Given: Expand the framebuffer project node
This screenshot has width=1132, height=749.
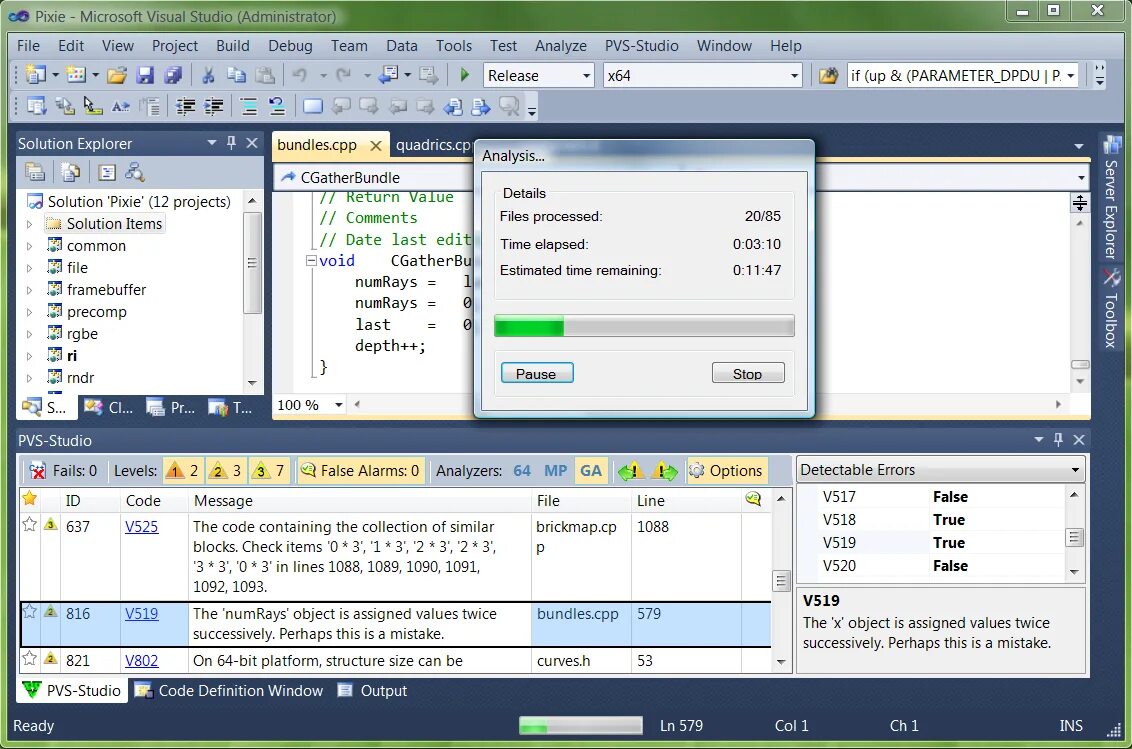Looking at the screenshot, I should 29,290.
